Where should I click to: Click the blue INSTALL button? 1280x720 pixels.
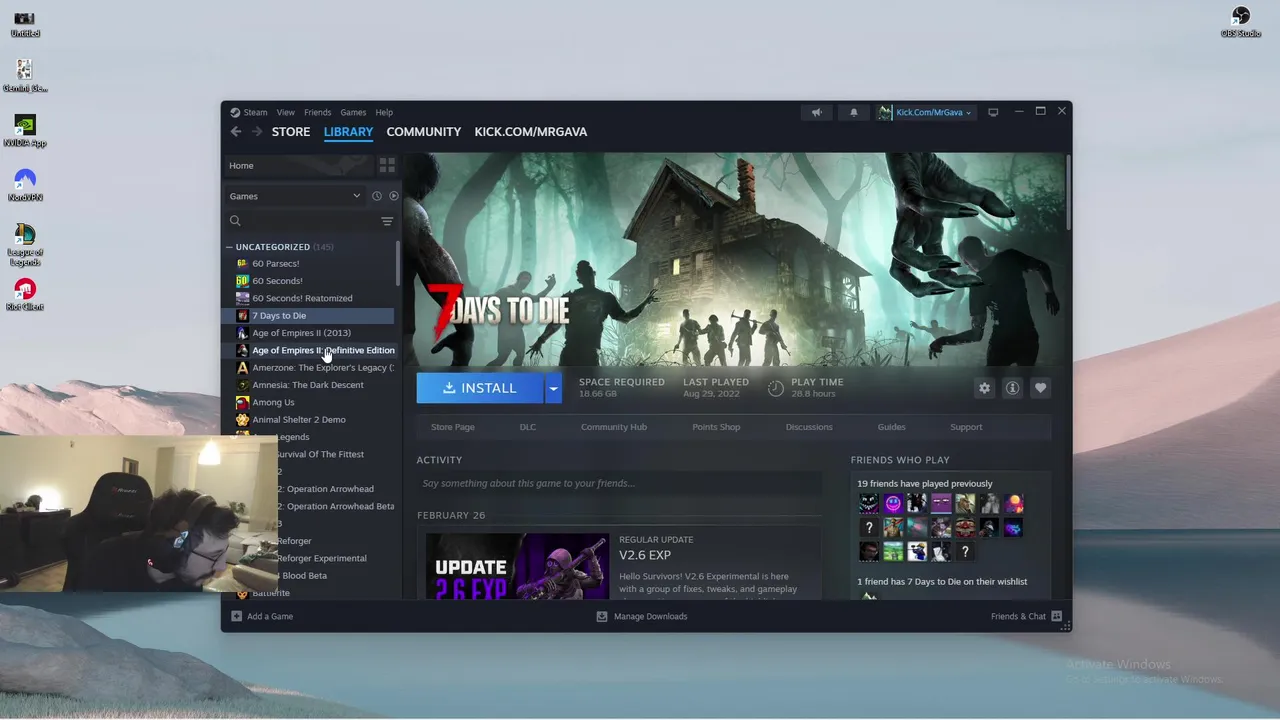(480, 388)
